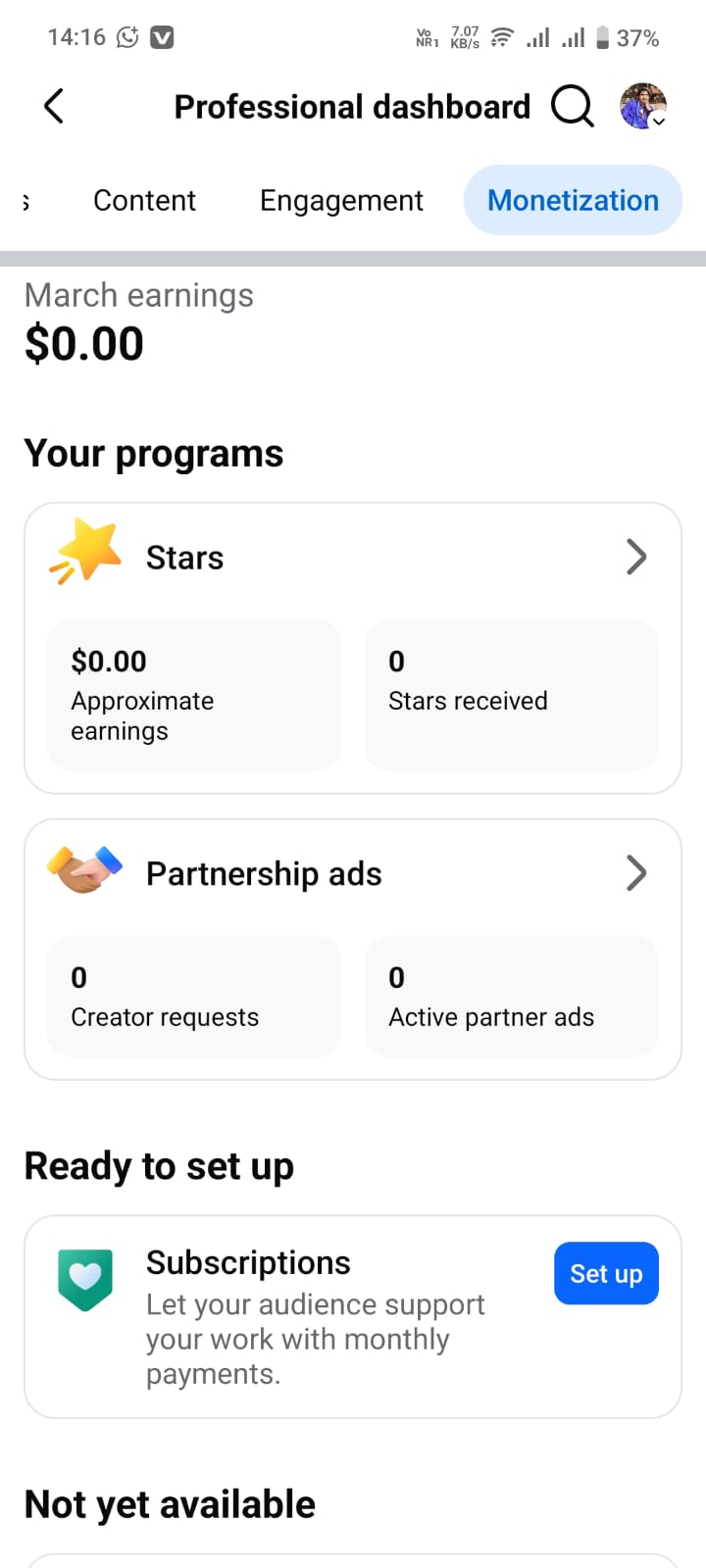
Task: Expand the Partnership ads chevron
Action: (x=636, y=872)
